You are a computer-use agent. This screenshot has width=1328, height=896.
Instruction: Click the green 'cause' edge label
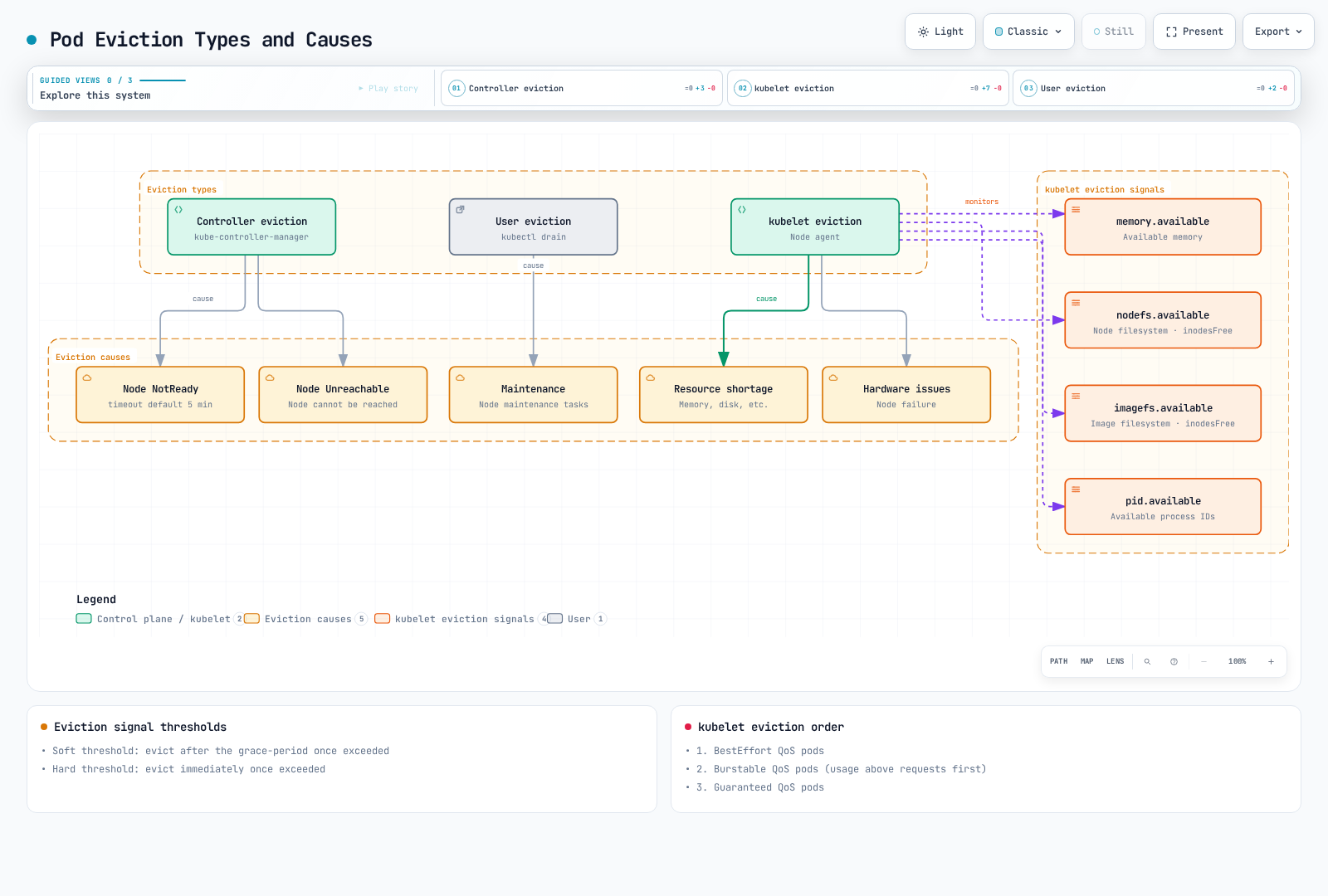coord(767,299)
